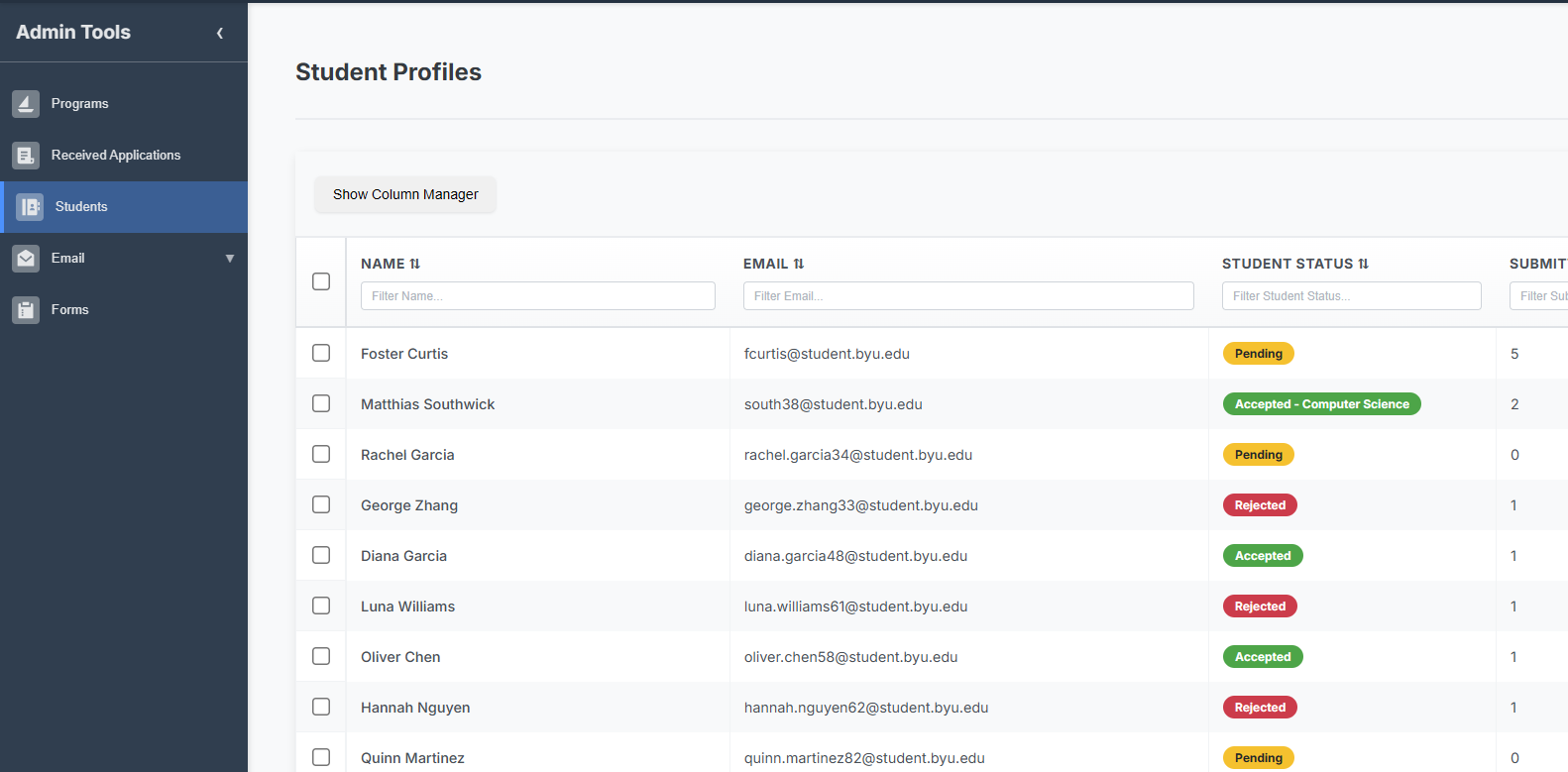Click the Filter Student Status field

pos(1351,296)
